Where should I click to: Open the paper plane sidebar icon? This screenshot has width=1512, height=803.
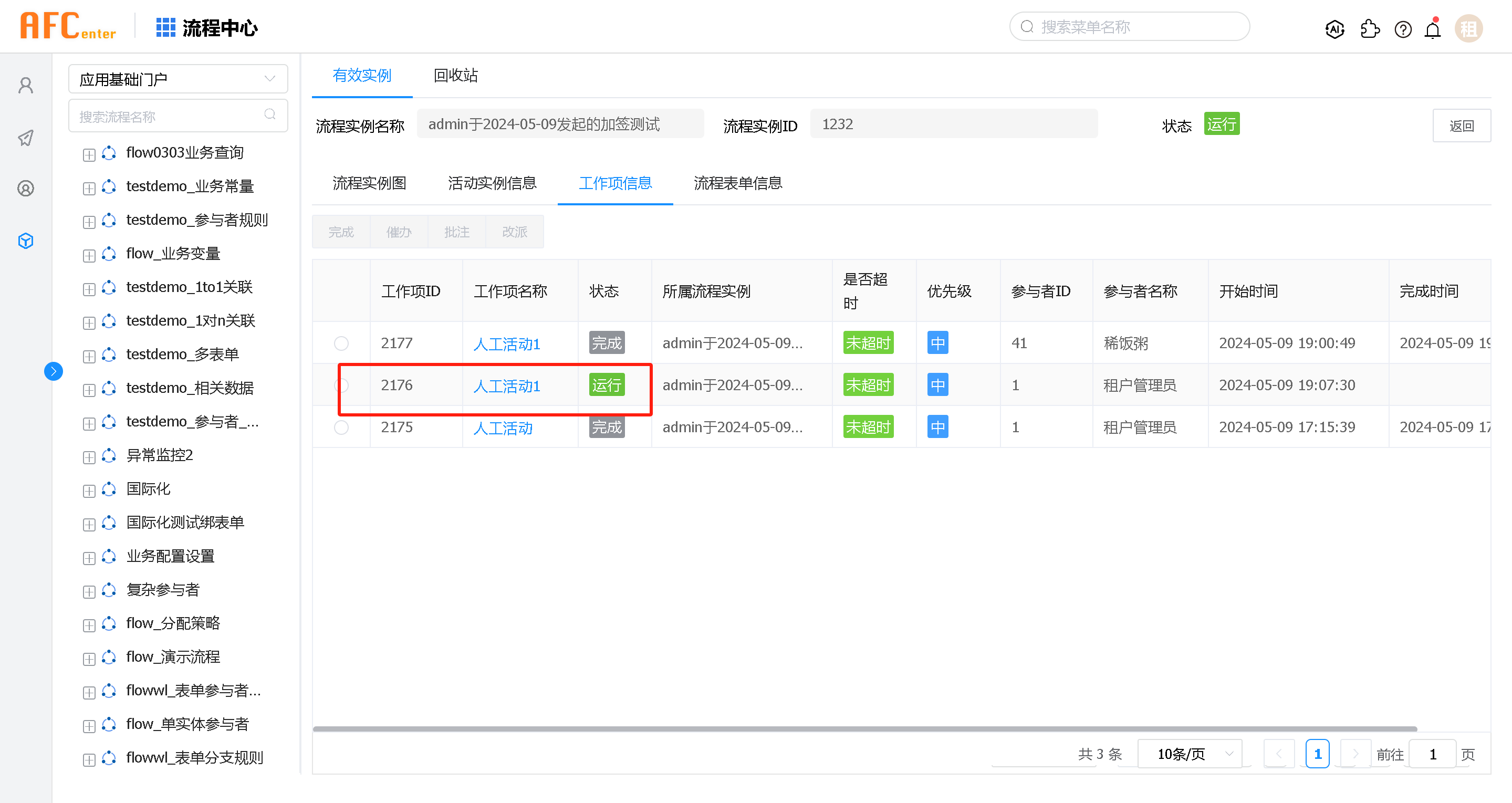26,139
